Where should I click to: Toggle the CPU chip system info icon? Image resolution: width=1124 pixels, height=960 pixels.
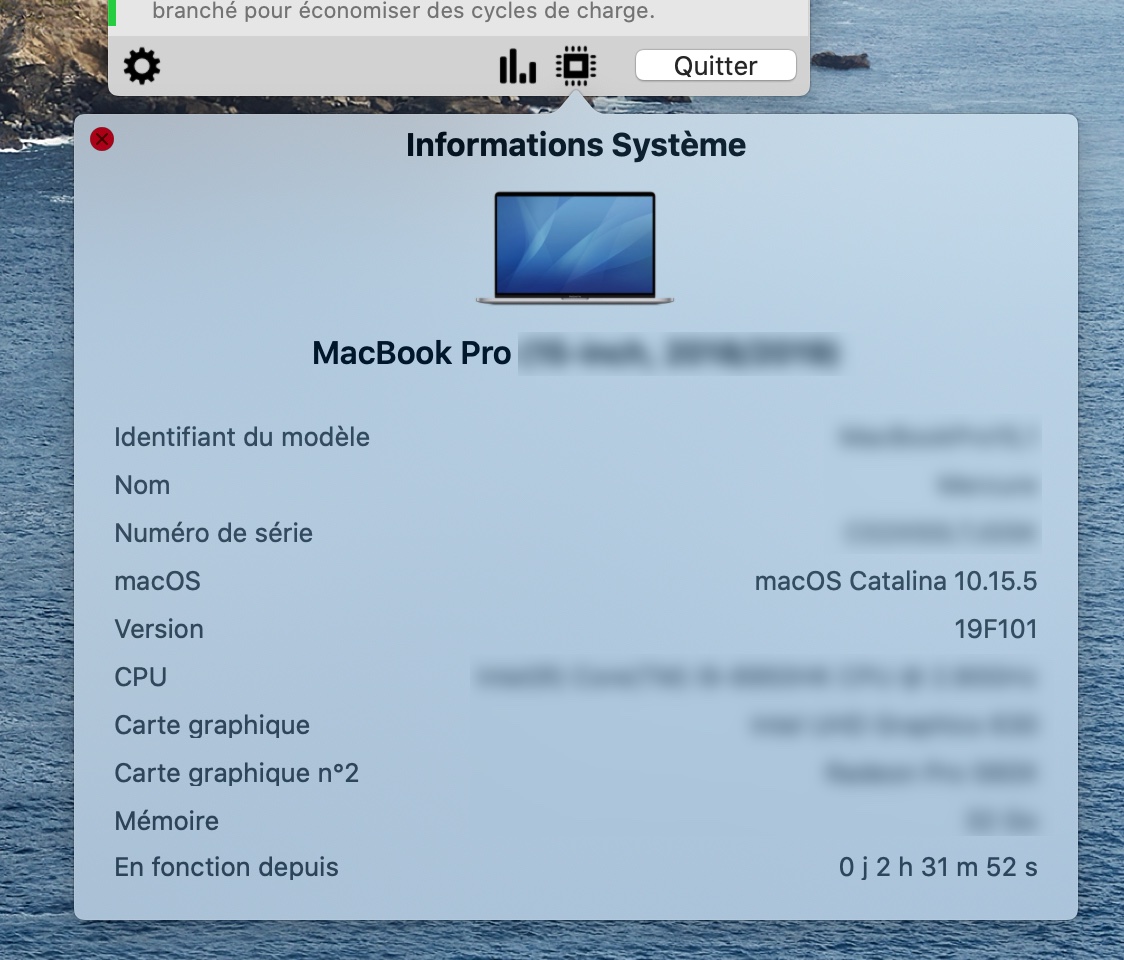click(576, 66)
